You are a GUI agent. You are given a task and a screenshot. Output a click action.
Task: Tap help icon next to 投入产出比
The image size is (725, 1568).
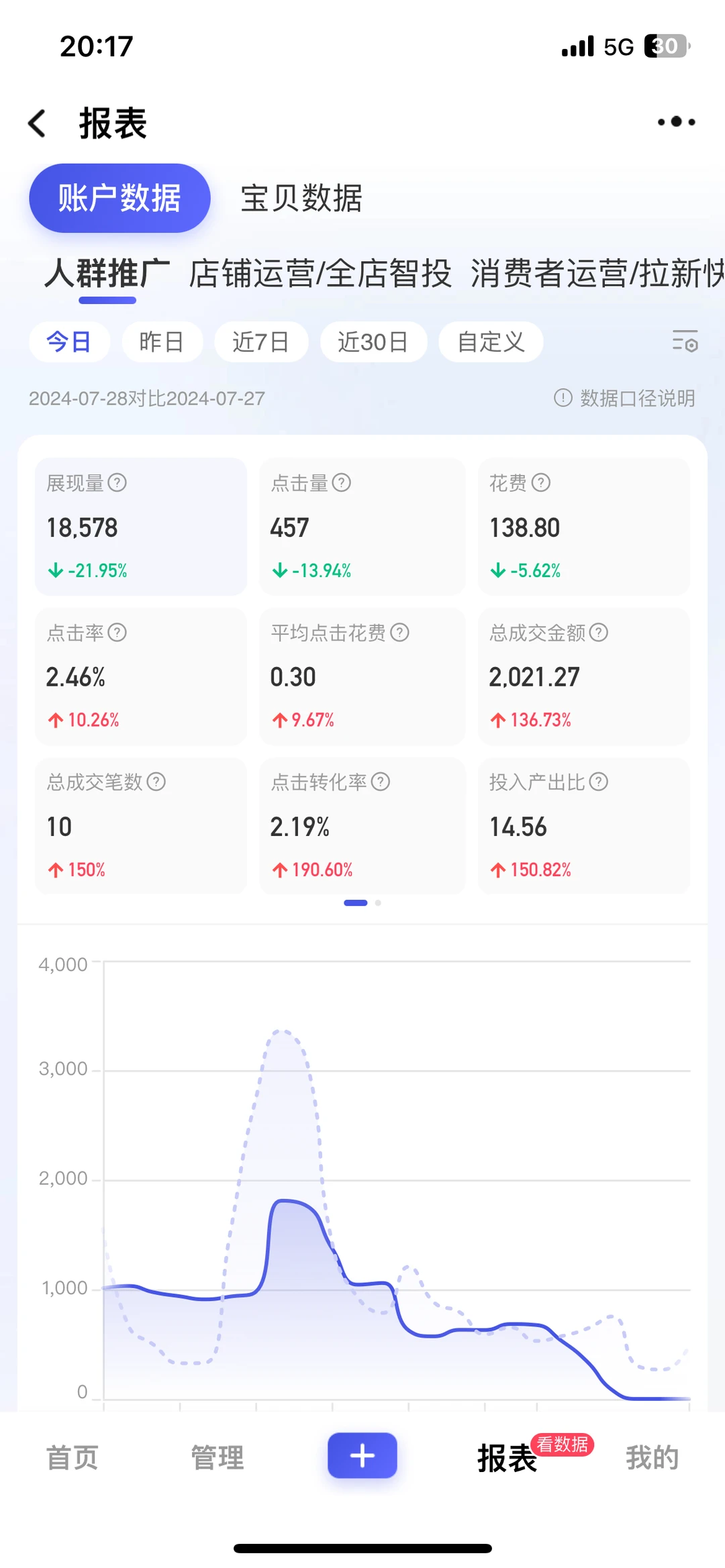click(598, 782)
